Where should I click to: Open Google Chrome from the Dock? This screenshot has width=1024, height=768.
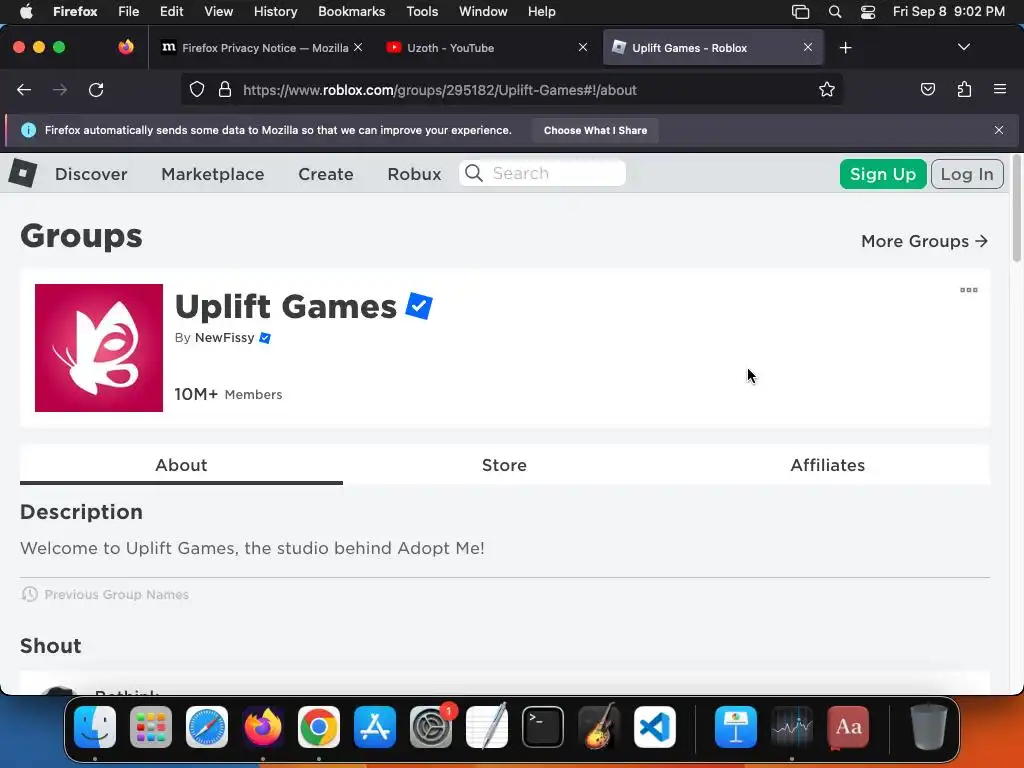point(319,727)
